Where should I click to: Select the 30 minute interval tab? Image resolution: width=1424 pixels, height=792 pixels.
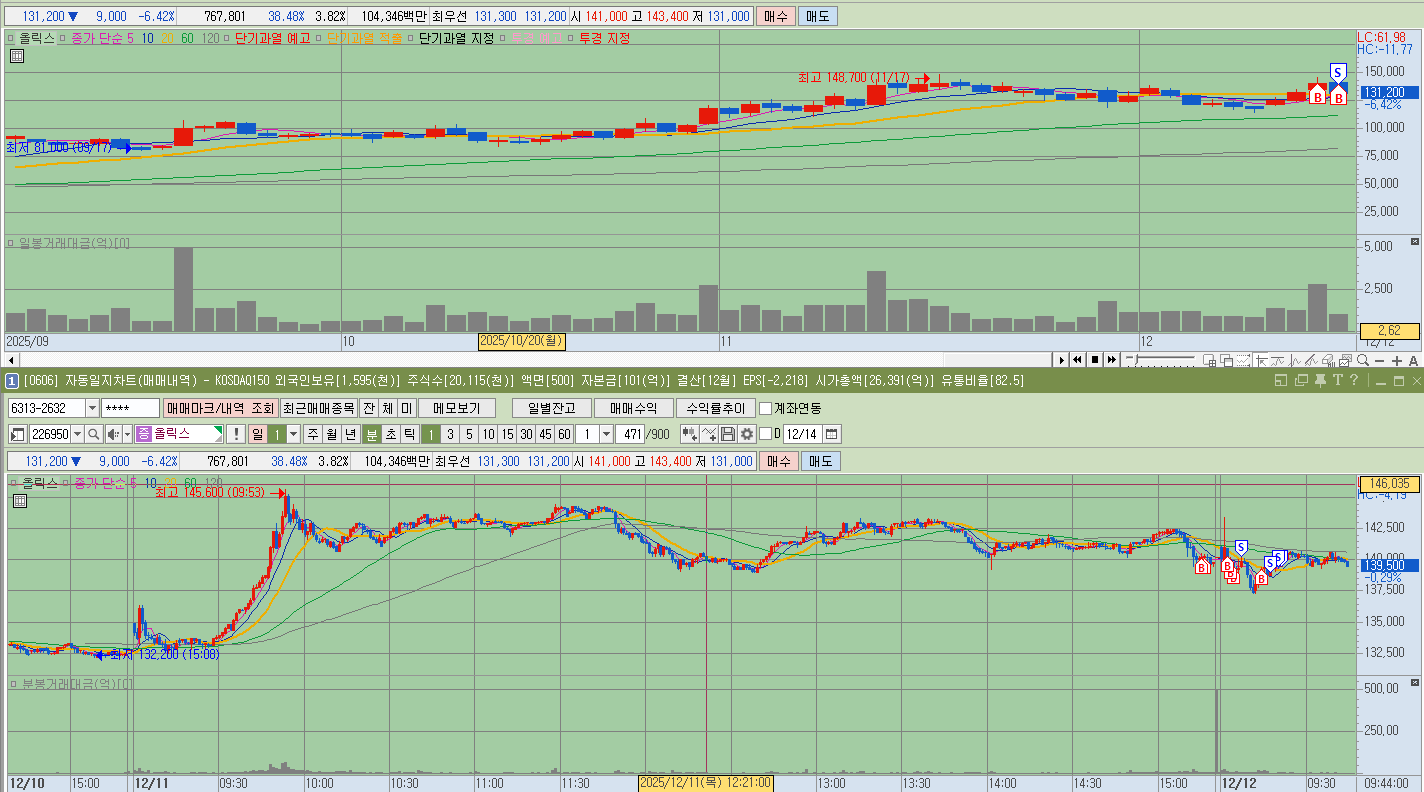[526, 434]
